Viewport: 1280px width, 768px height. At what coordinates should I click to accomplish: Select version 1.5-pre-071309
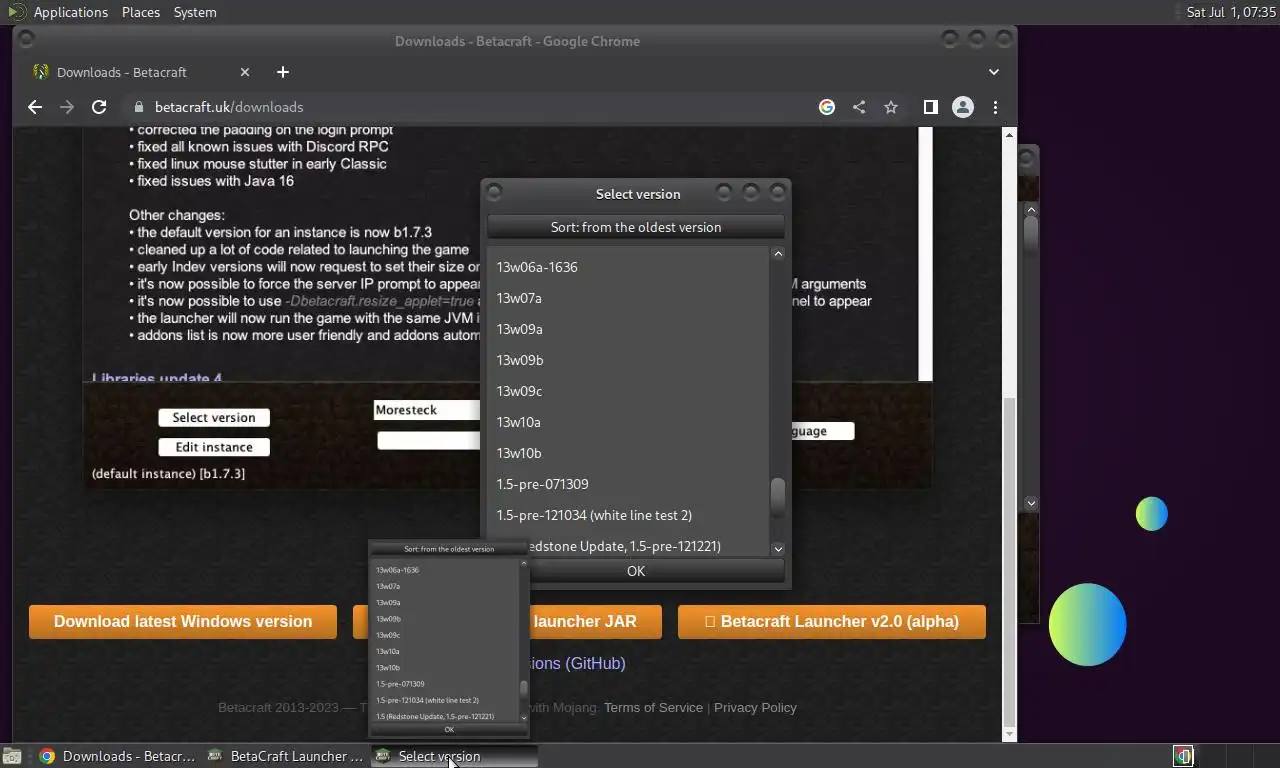pyautogui.click(x=628, y=484)
